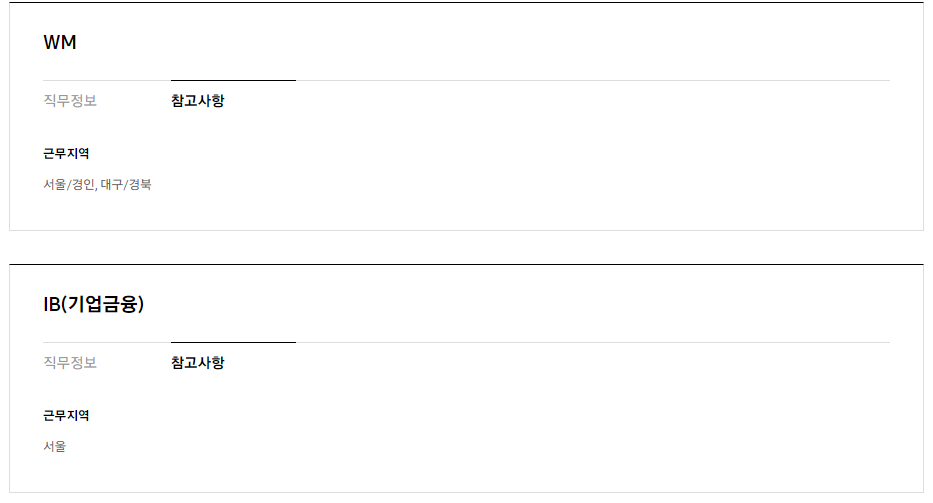Viewport: 933px width, 503px height.
Task: Open the 직무정보 tab in the WM card
Action: point(70,101)
